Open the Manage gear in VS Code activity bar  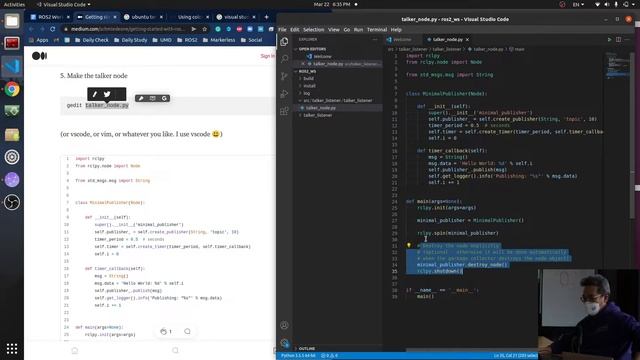[x=284, y=343]
